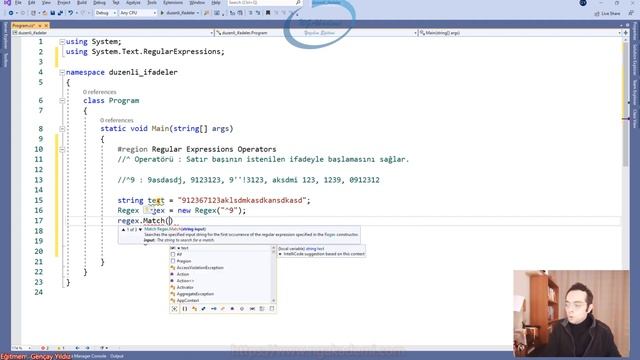Select 'Action<>' in the completion list
The height and width of the screenshot is (360, 640).
220,281
